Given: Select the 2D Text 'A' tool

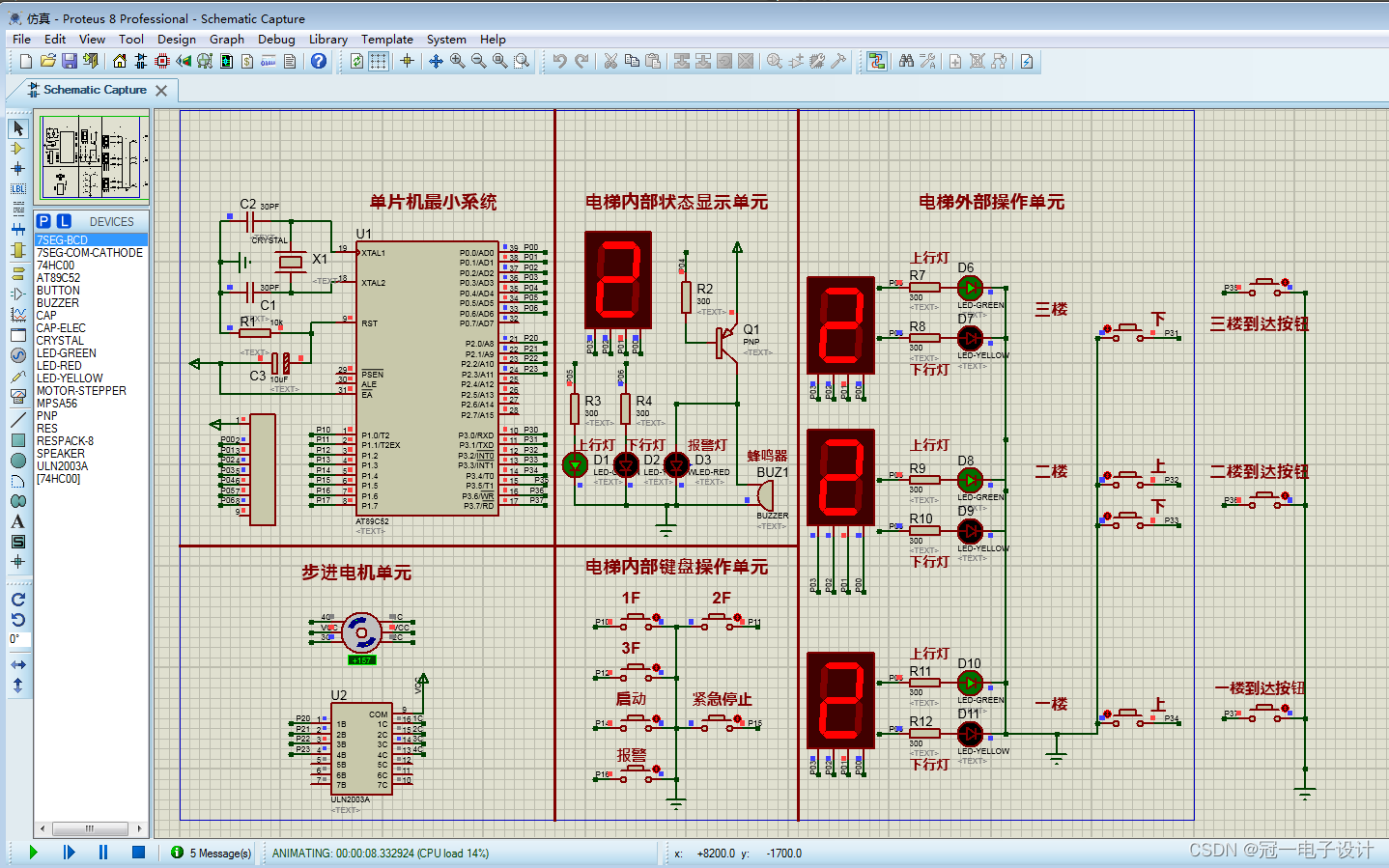Looking at the screenshot, I should click(18, 521).
